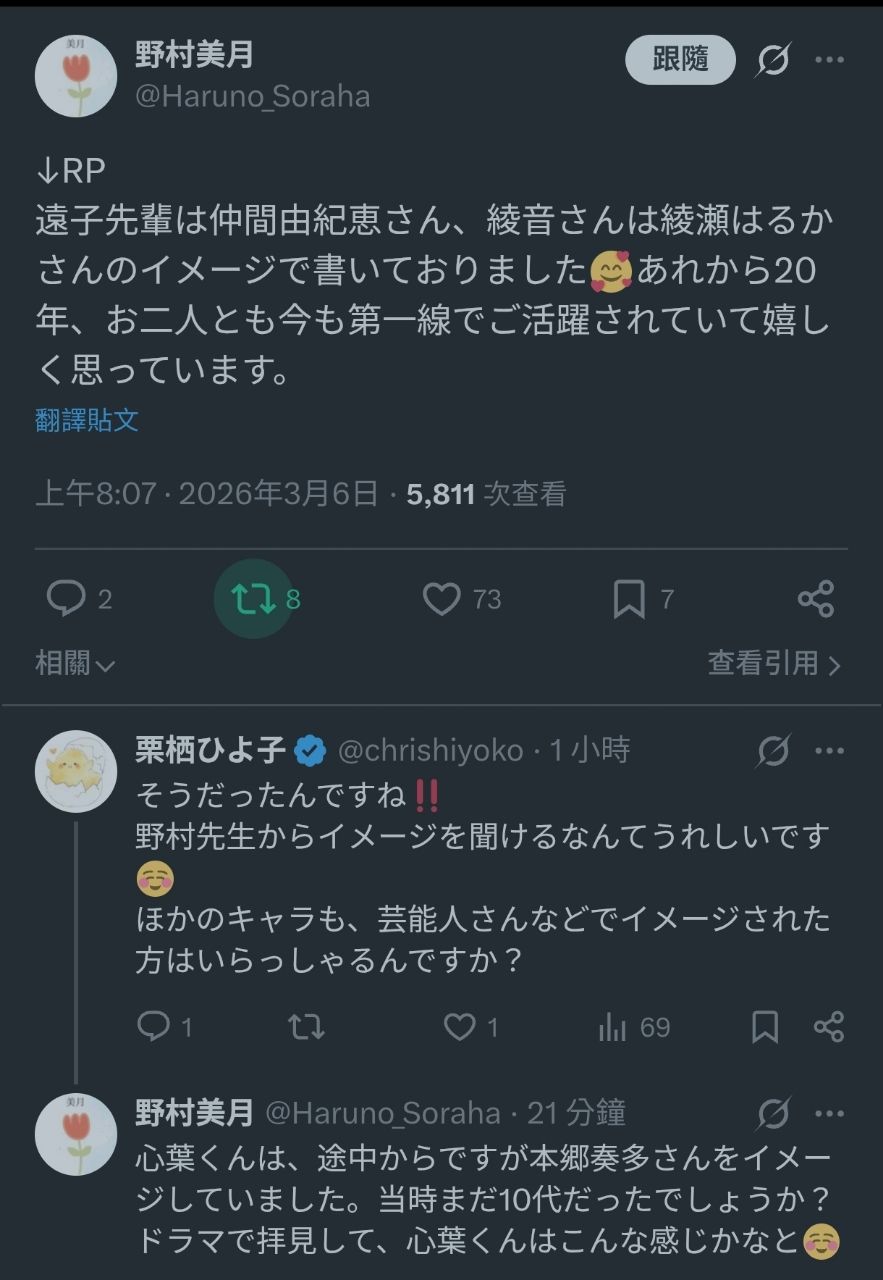Like 栗栖ひよ子's reply
883x1280 pixels.
pyautogui.click(x=459, y=1026)
